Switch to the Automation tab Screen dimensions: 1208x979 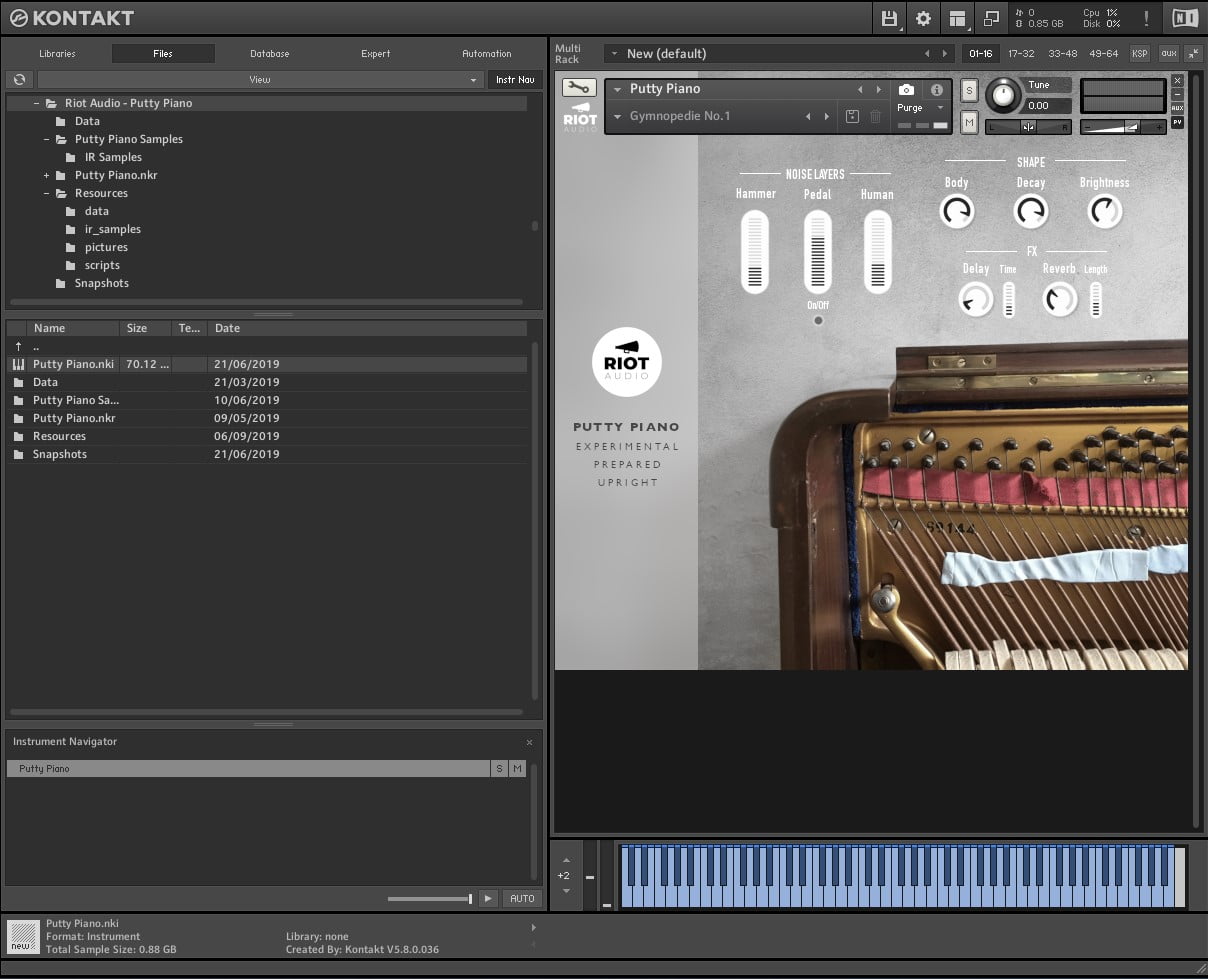tap(487, 54)
